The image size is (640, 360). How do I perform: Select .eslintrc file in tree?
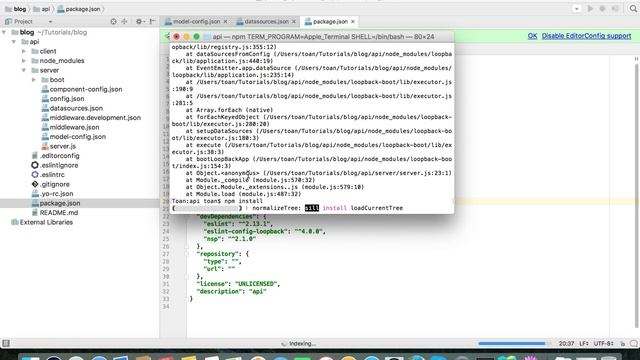tap(52, 175)
